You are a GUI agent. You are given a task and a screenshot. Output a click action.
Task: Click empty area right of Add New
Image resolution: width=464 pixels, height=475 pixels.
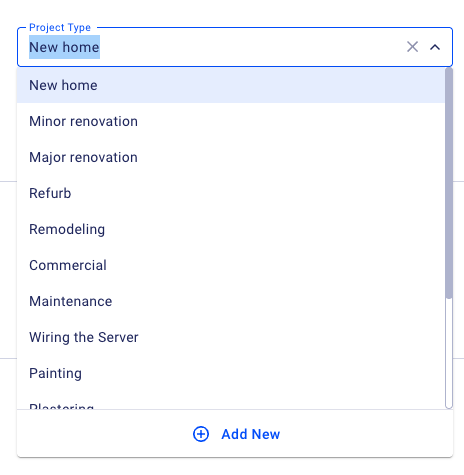point(367,434)
